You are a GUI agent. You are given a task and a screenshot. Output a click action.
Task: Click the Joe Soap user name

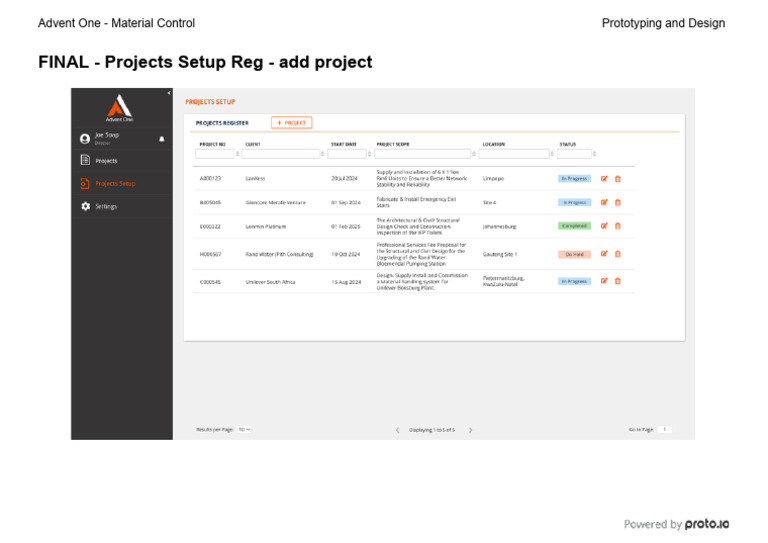point(107,135)
